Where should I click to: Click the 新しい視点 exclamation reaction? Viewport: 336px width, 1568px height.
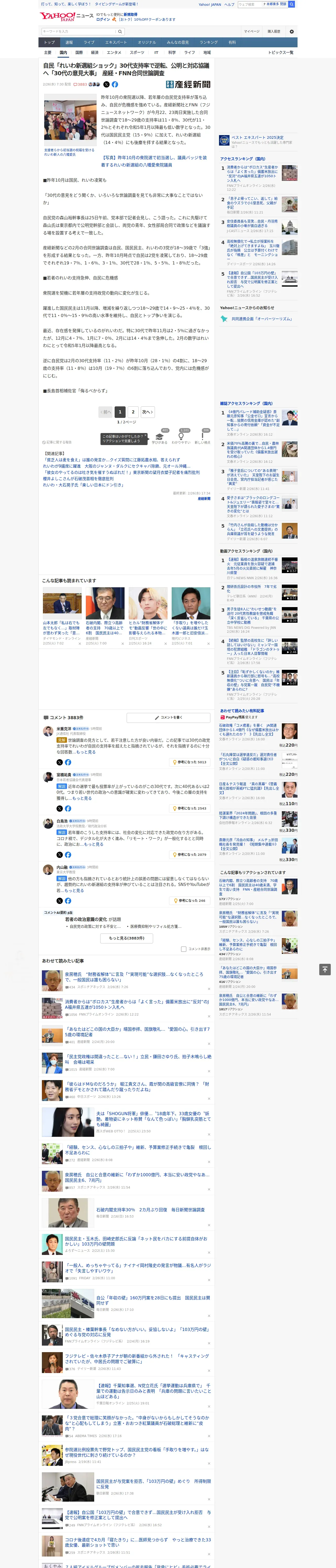click(203, 436)
